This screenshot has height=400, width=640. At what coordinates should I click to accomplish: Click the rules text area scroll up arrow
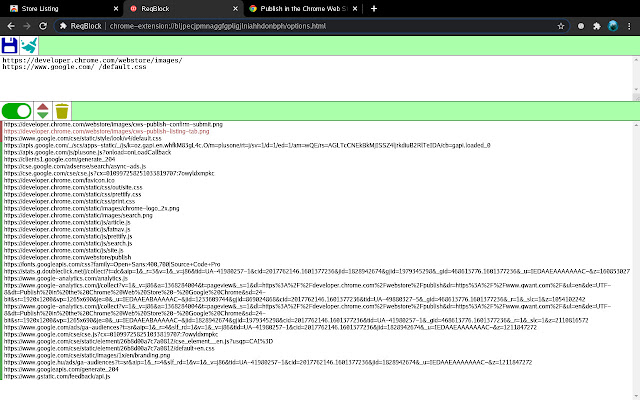636,60
